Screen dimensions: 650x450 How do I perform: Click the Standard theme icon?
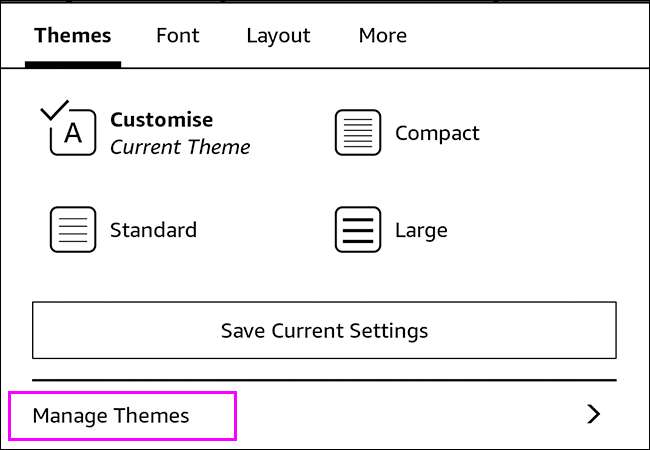(x=73, y=230)
